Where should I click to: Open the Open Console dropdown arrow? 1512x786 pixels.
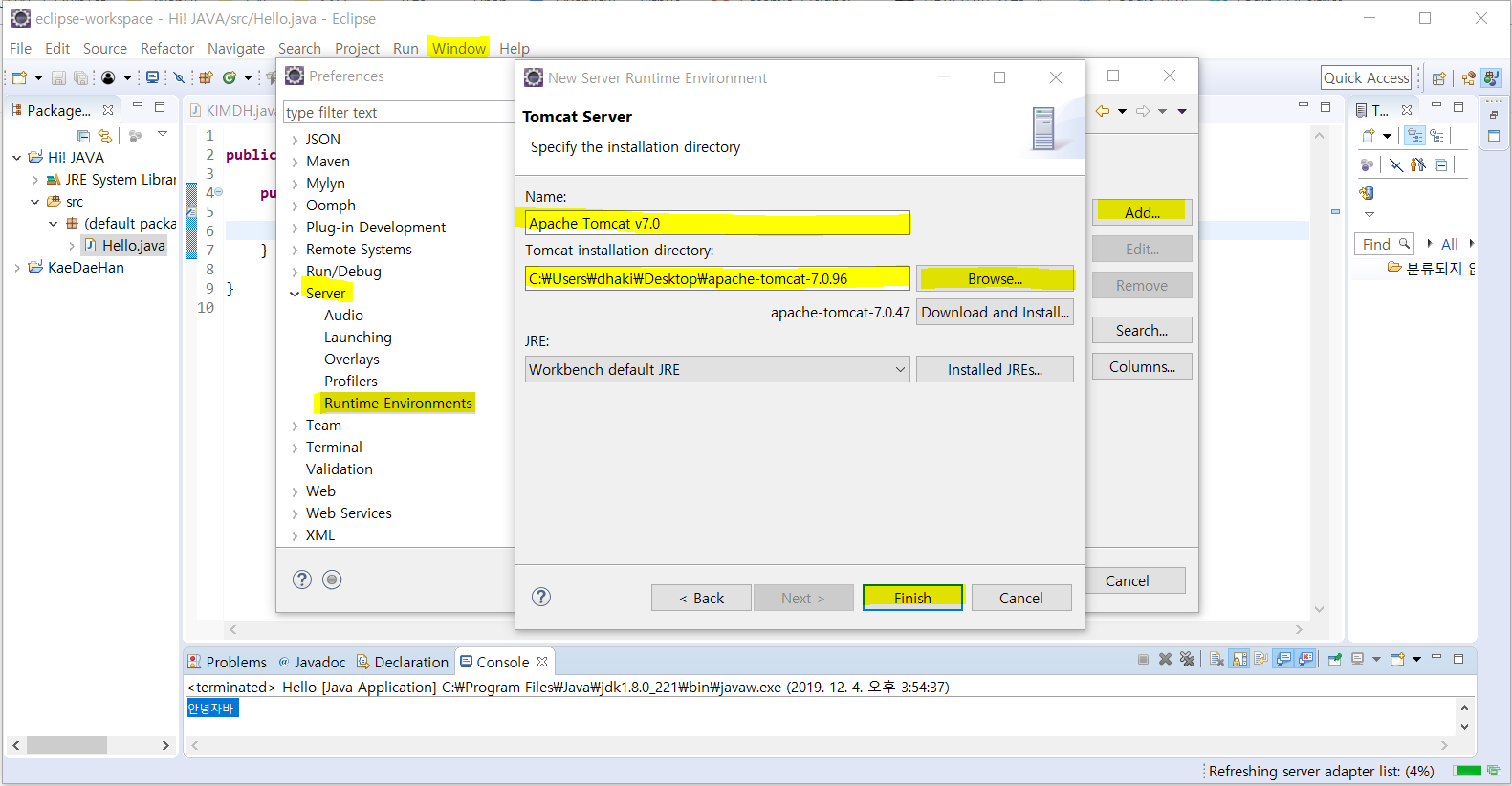(x=1416, y=659)
